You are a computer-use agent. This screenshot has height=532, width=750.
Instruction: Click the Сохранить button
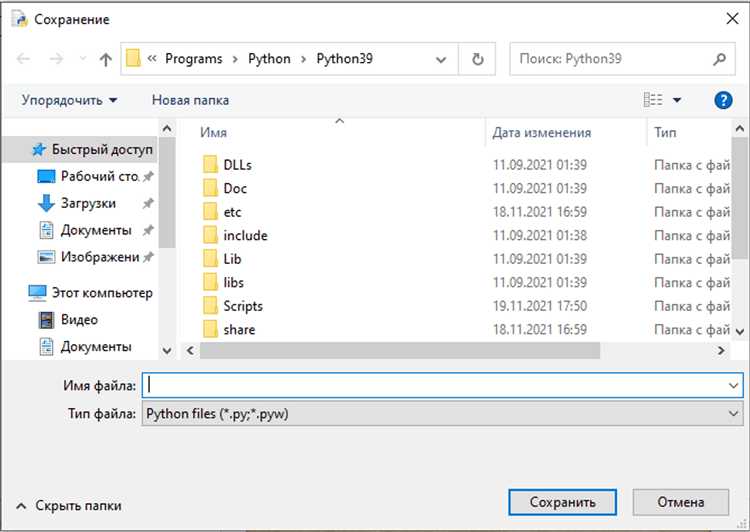click(x=562, y=502)
